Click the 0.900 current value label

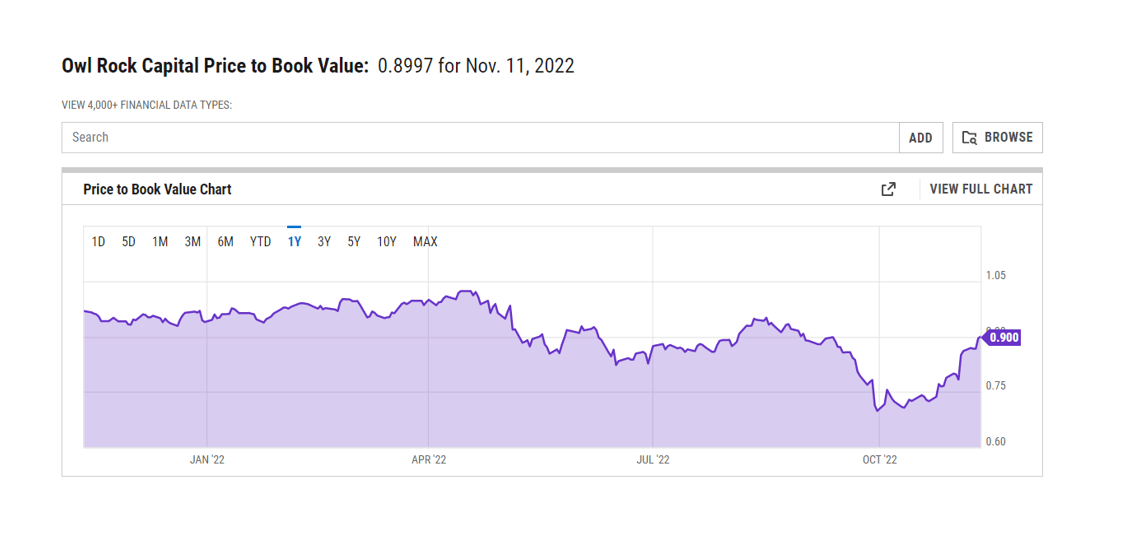1003,338
